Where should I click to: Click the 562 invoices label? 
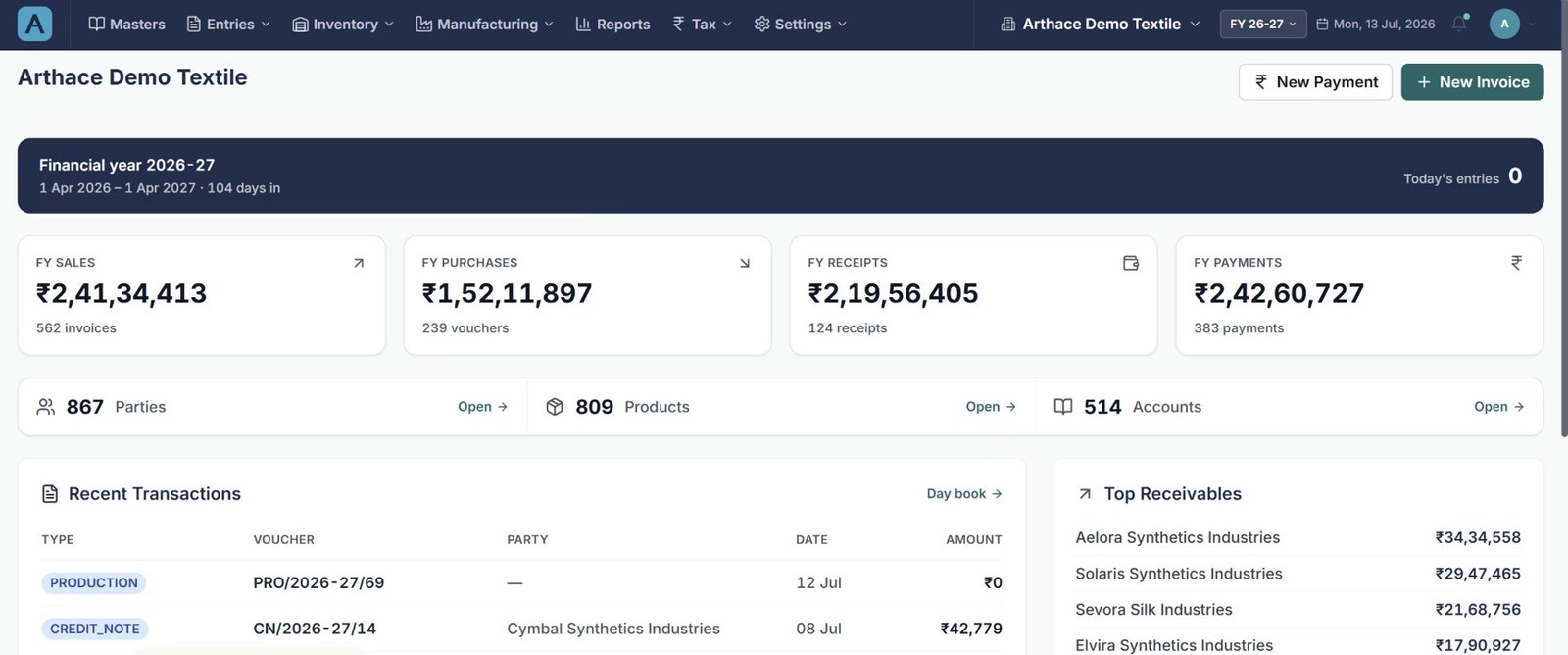[x=76, y=328]
